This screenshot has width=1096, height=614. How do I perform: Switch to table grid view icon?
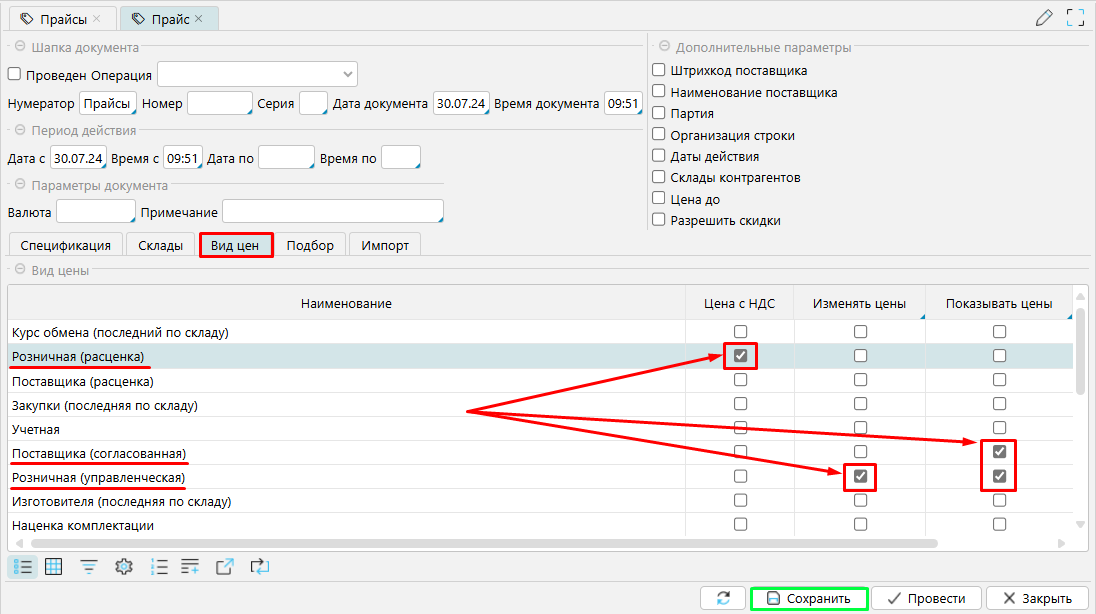pos(54,566)
